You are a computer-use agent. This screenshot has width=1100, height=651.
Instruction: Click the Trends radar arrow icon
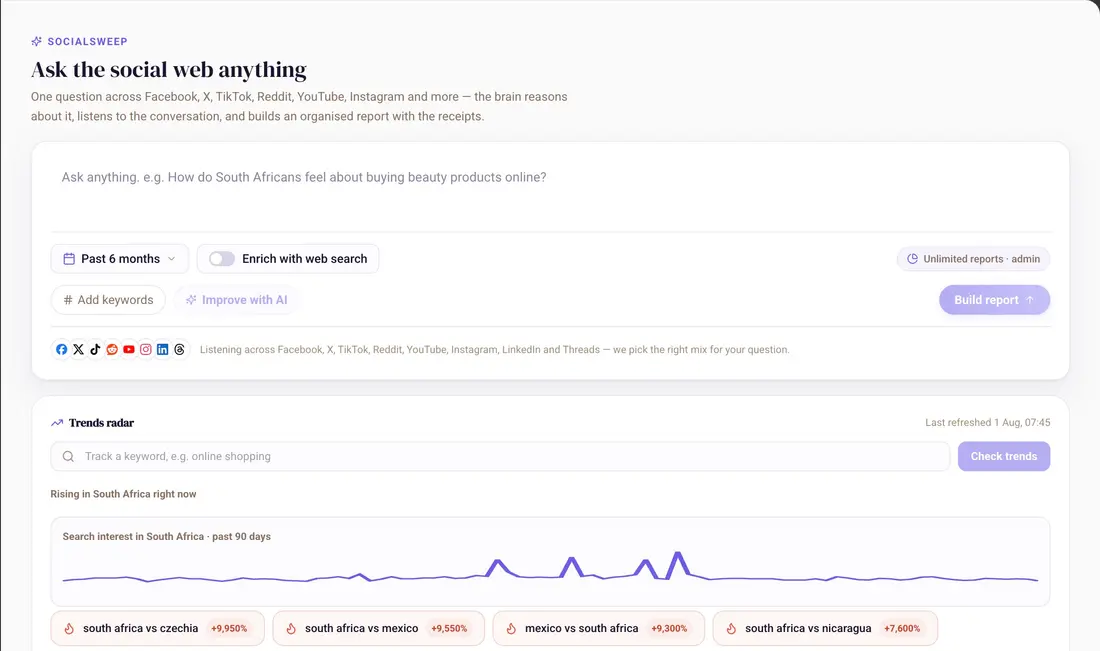[x=57, y=423]
